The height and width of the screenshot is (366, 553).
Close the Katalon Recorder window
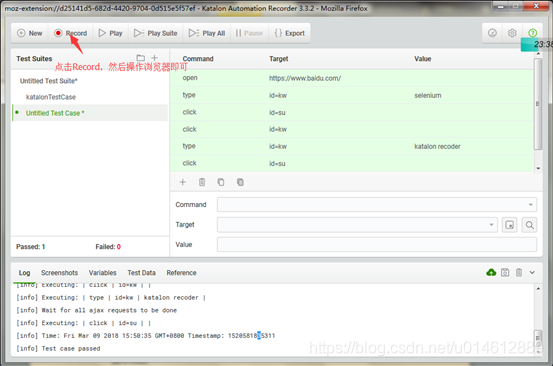[536, 6]
